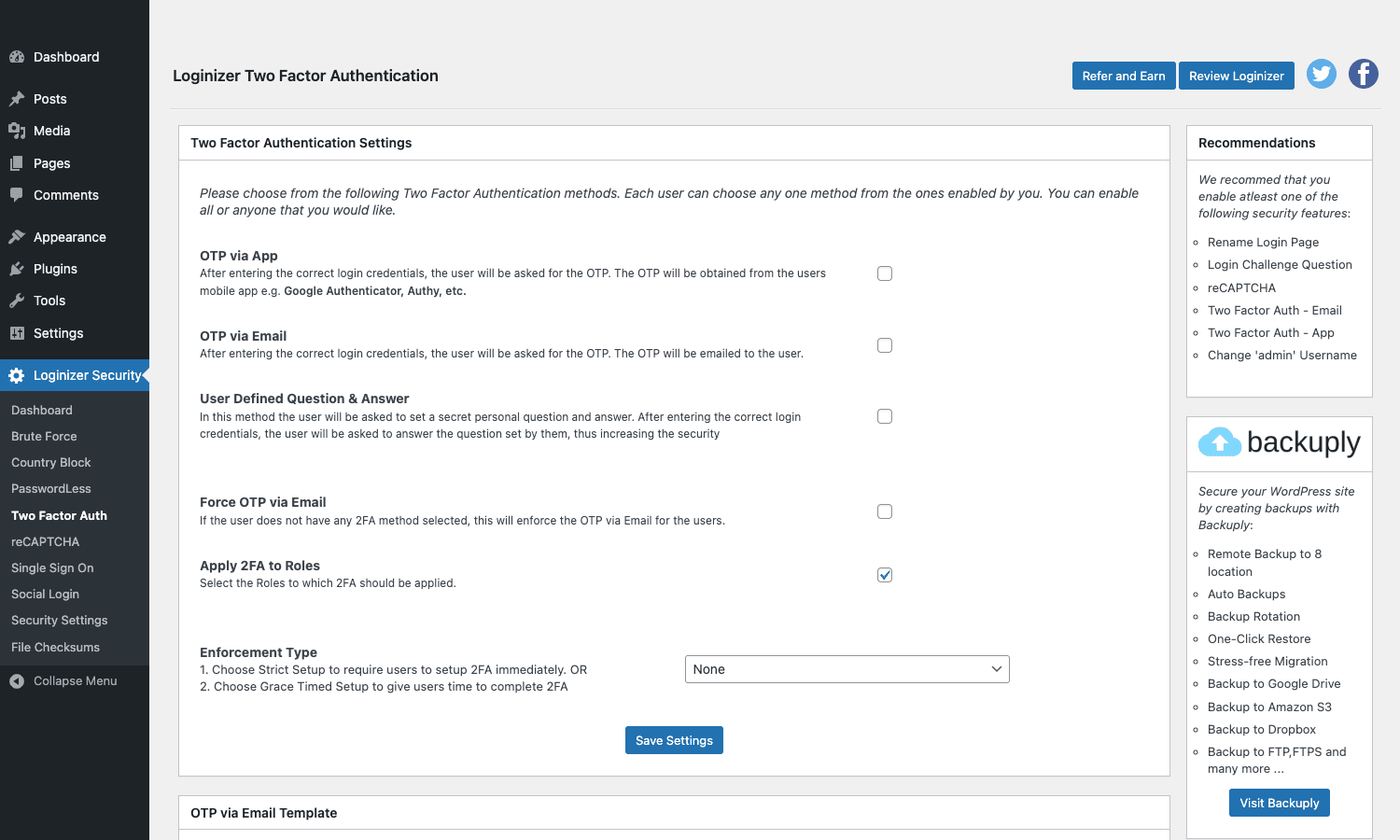The width and height of the screenshot is (1400, 840).
Task: Go to PasswordLess submenu
Action: (51, 488)
